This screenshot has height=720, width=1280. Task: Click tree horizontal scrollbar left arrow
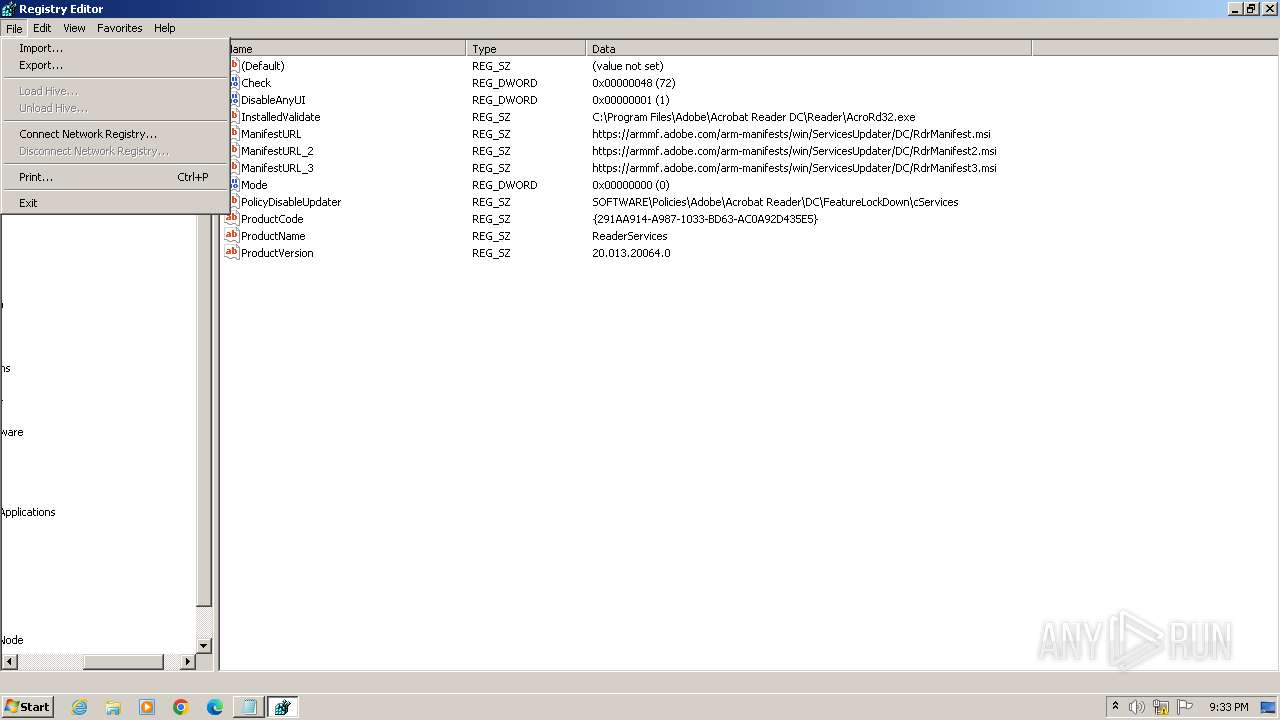10,662
